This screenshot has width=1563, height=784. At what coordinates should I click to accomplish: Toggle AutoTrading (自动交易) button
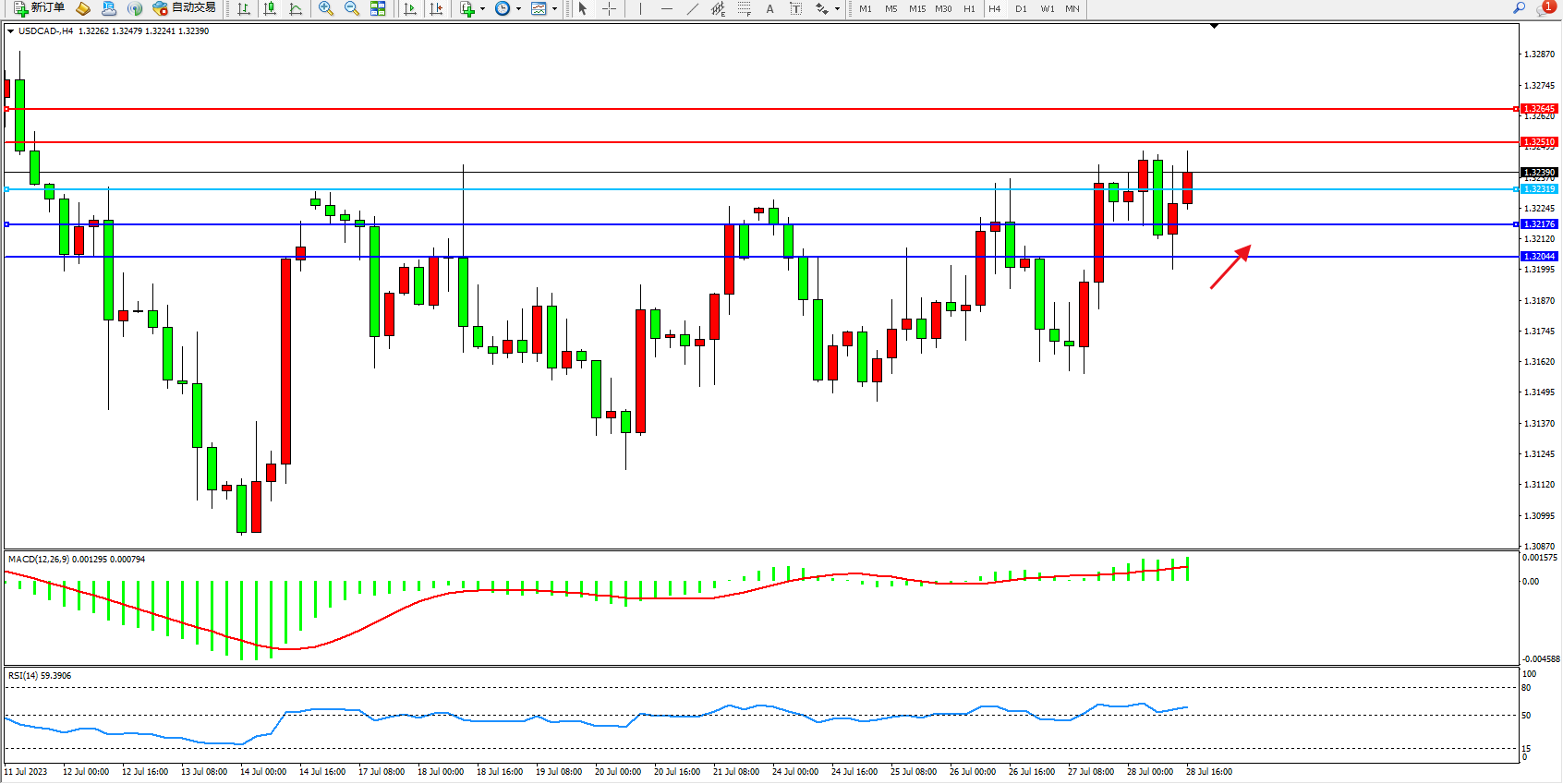tap(185, 8)
